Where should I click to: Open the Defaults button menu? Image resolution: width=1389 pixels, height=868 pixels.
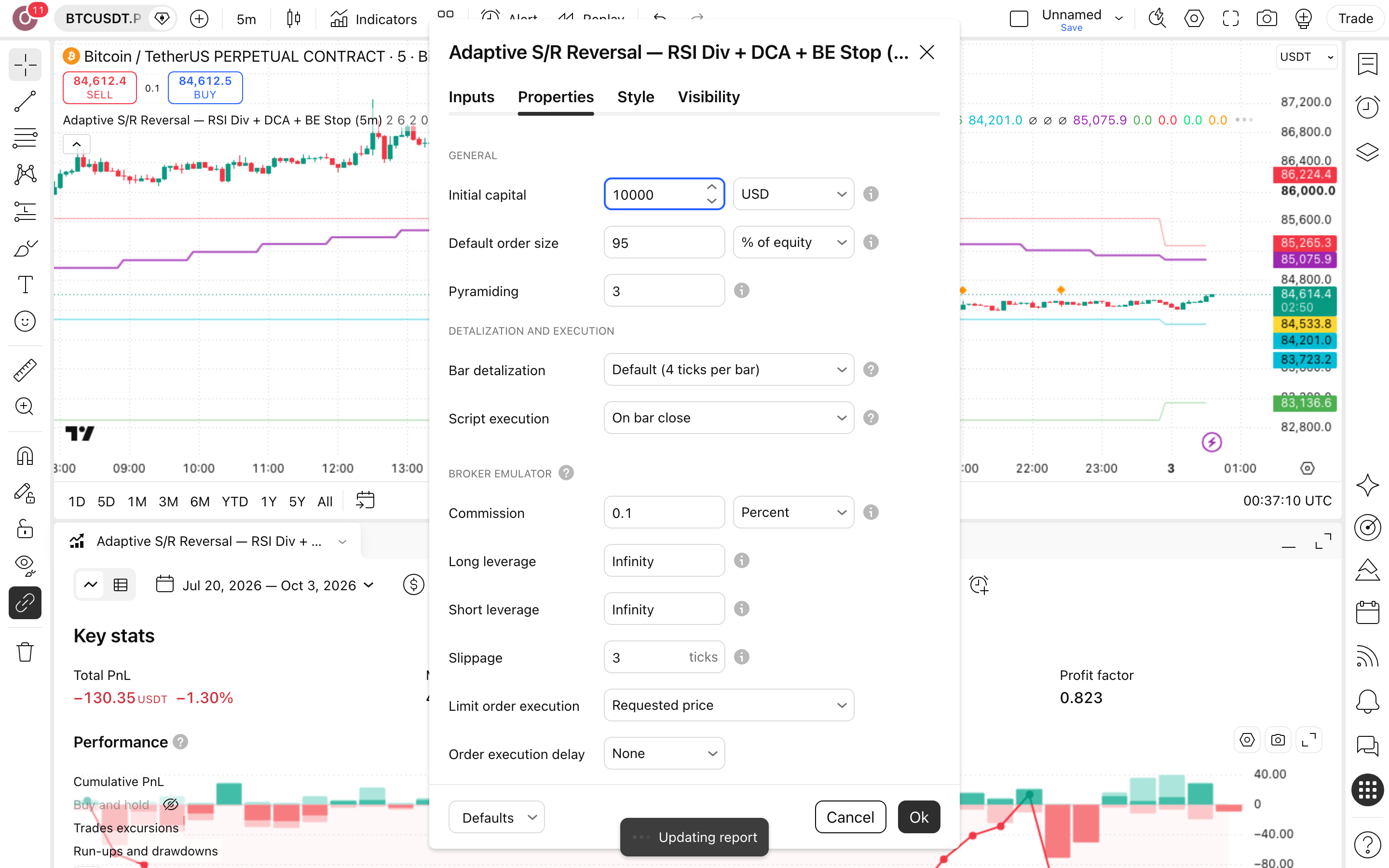pos(496,817)
